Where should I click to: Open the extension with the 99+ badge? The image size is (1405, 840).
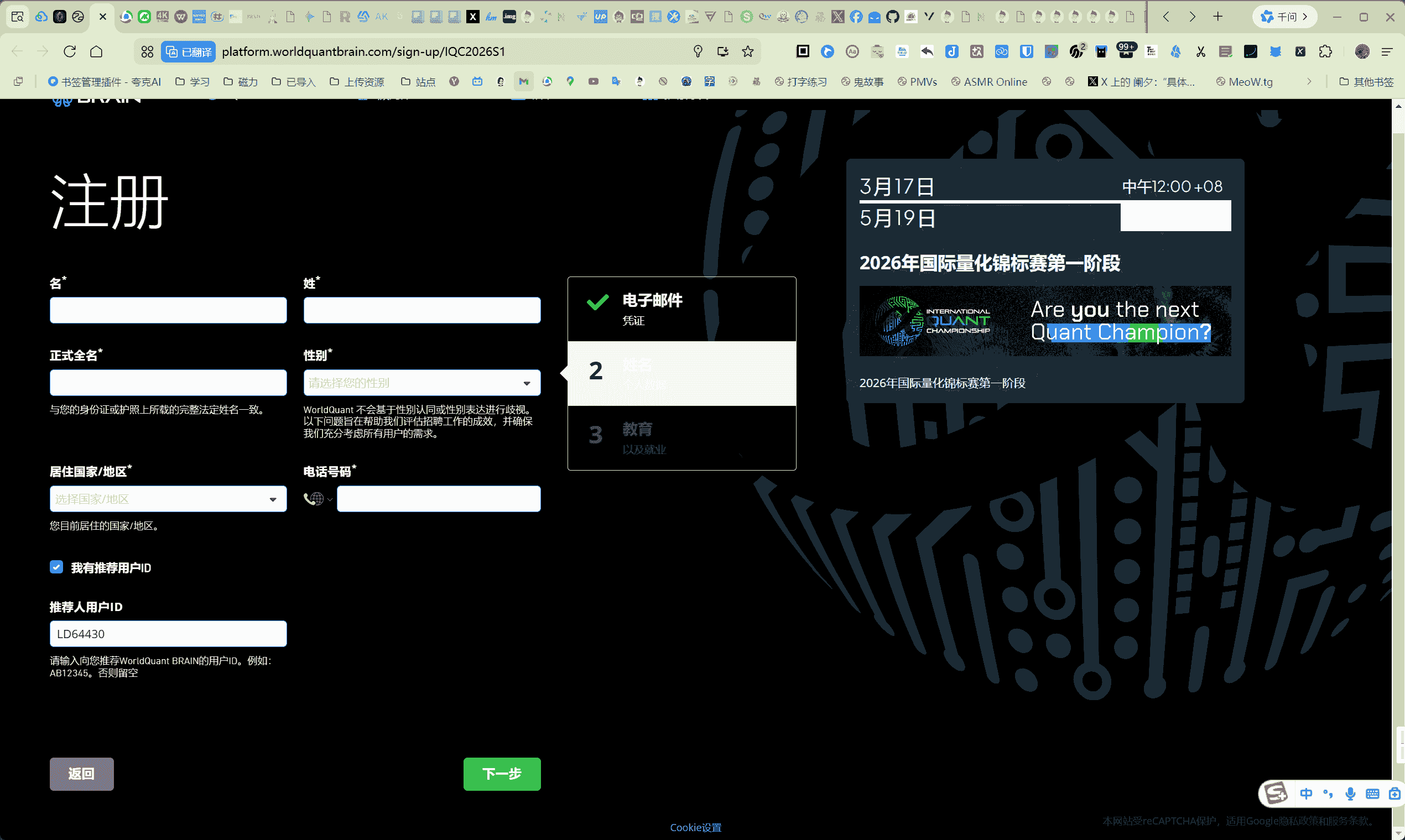click(1126, 50)
